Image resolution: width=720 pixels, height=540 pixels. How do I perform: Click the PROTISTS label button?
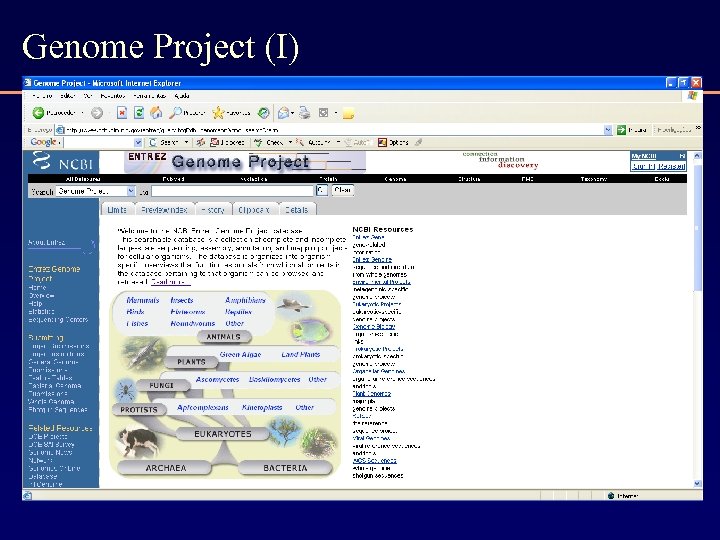click(139, 410)
